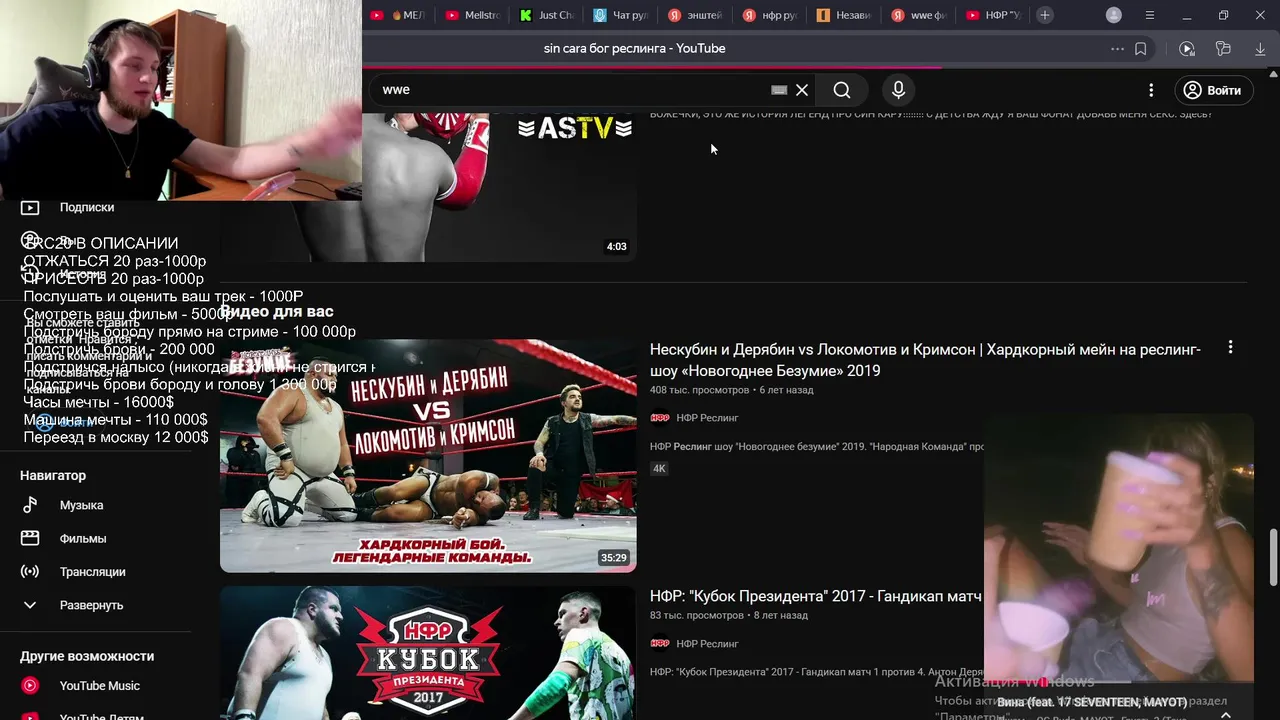Click the YouTube Music red icon
Image resolution: width=1280 pixels, height=720 pixels.
click(30, 686)
